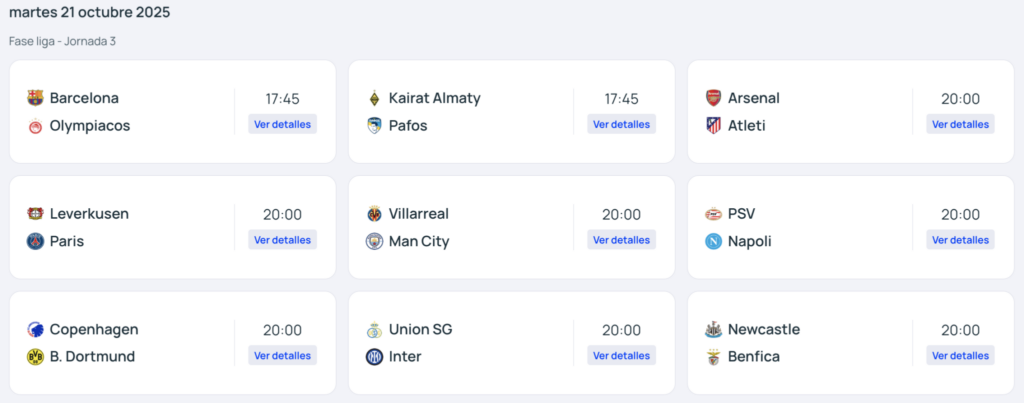
Task: Open details for Barcelona vs Olympiacos
Action: 283,125
